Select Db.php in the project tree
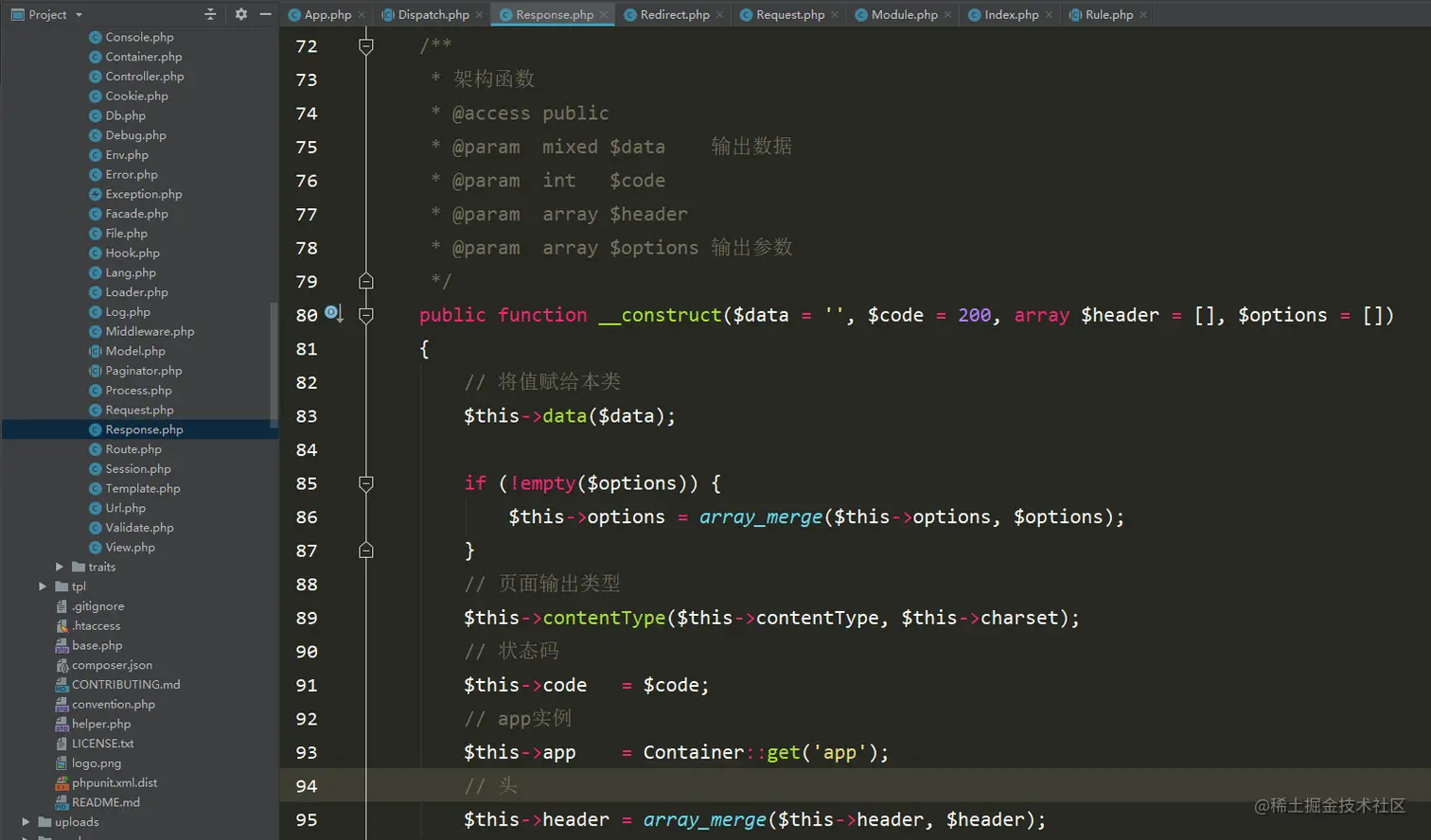The image size is (1431, 840). tap(126, 115)
